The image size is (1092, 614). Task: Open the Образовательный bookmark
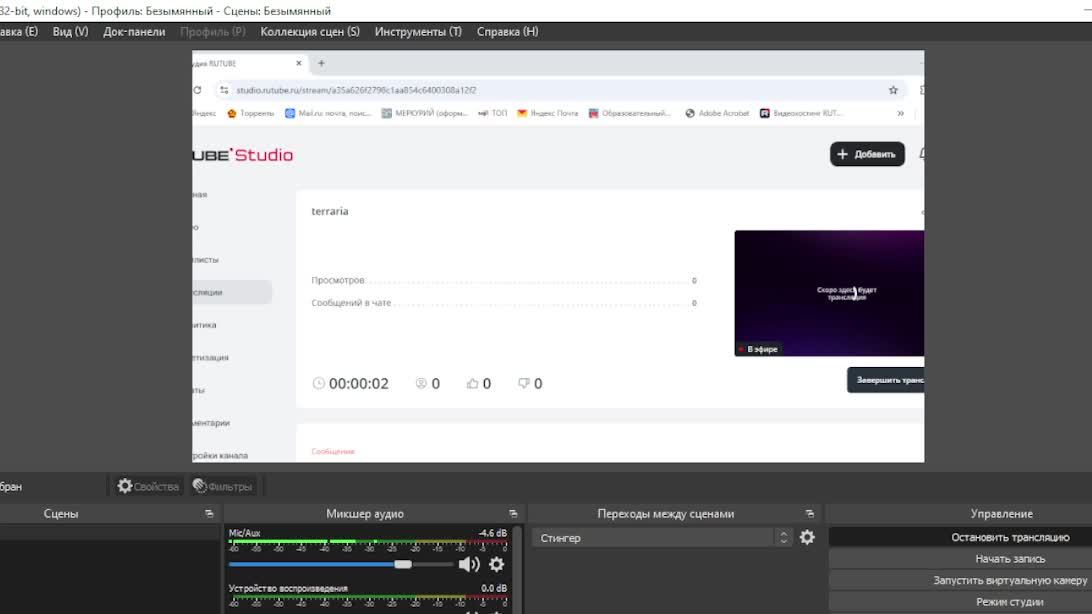click(x=630, y=113)
